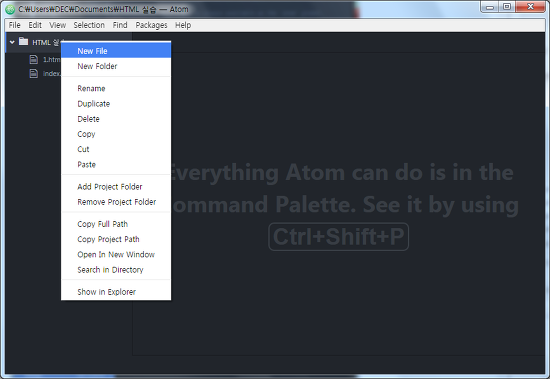Click the 1.html file icon
This screenshot has width=550, height=379.
34,59
